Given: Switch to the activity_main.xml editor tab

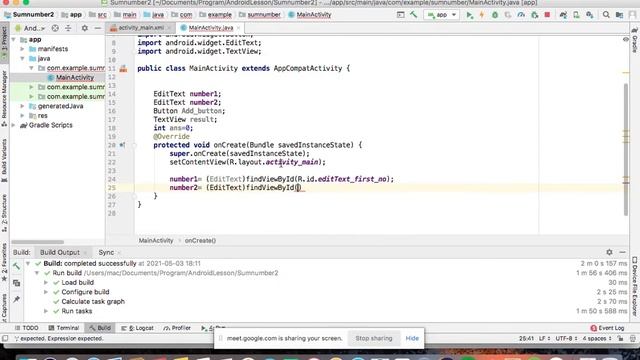Looking at the screenshot, I should click(141, 28).
